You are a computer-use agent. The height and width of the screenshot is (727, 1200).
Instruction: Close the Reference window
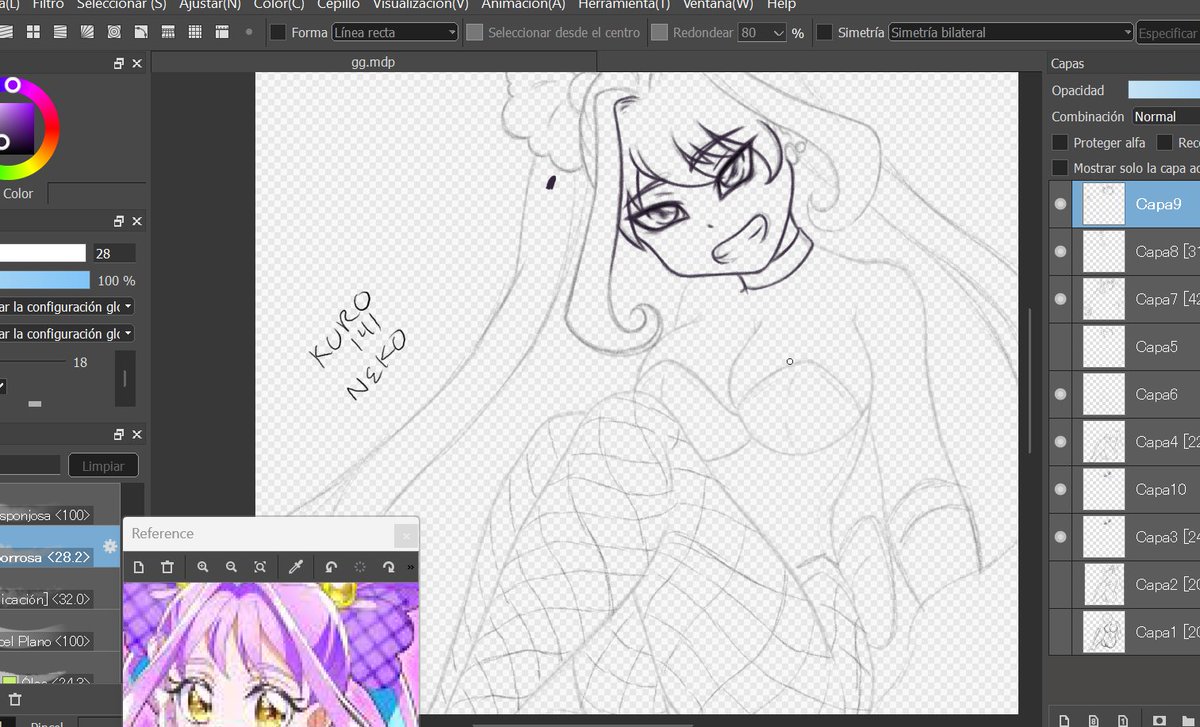coord(405,535)
